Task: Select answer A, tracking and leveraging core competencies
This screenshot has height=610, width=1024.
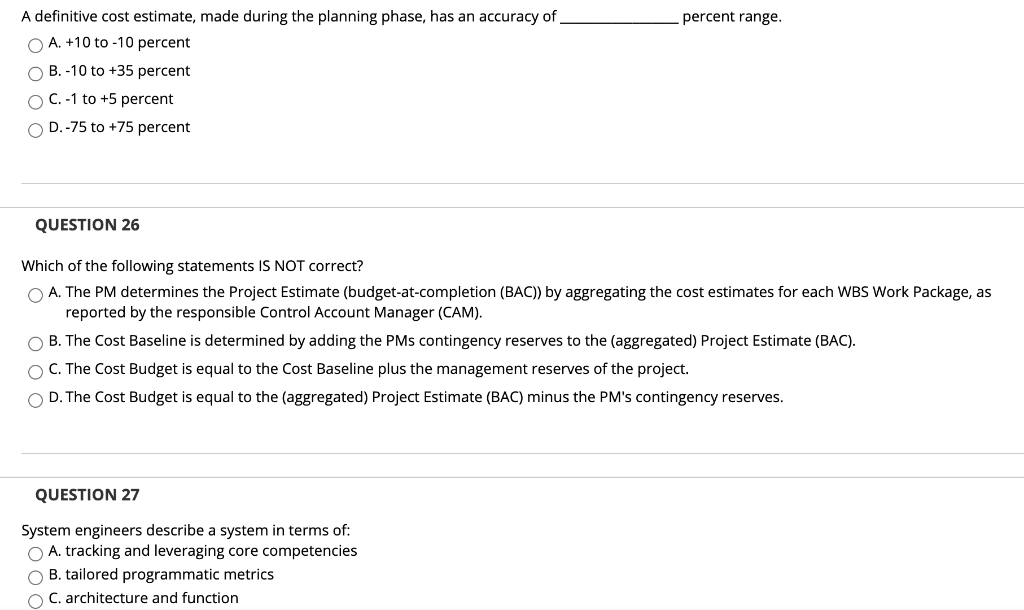Action: [36, 551]
